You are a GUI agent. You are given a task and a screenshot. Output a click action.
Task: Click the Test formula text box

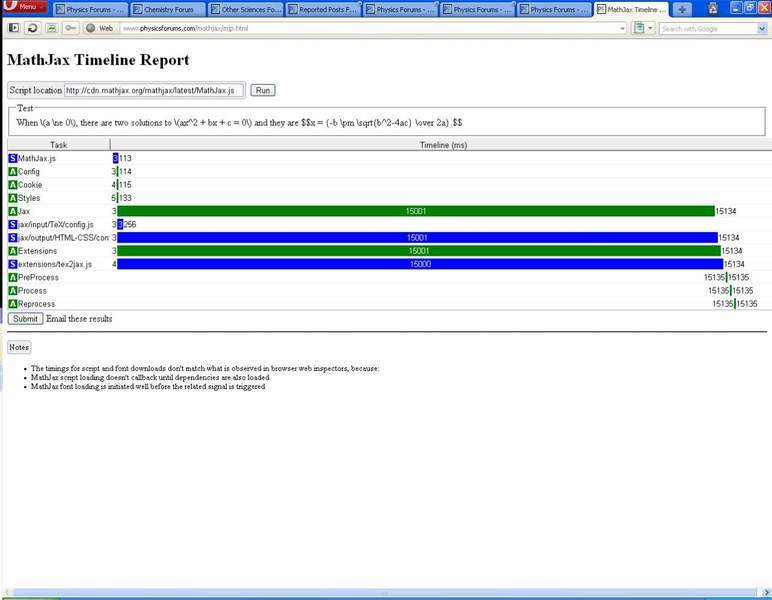point(387,123)
